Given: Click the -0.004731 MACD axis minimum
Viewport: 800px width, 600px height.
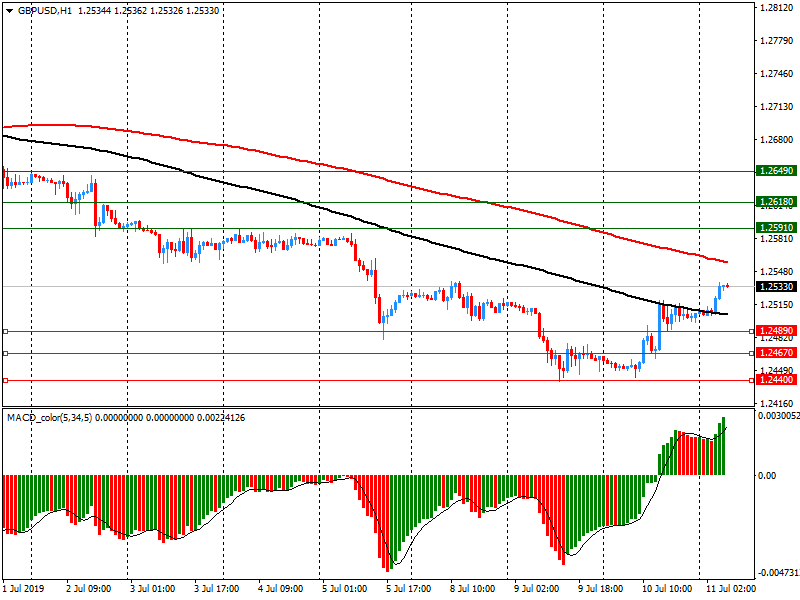Looking at the screenshot, I should coord(779,572).
